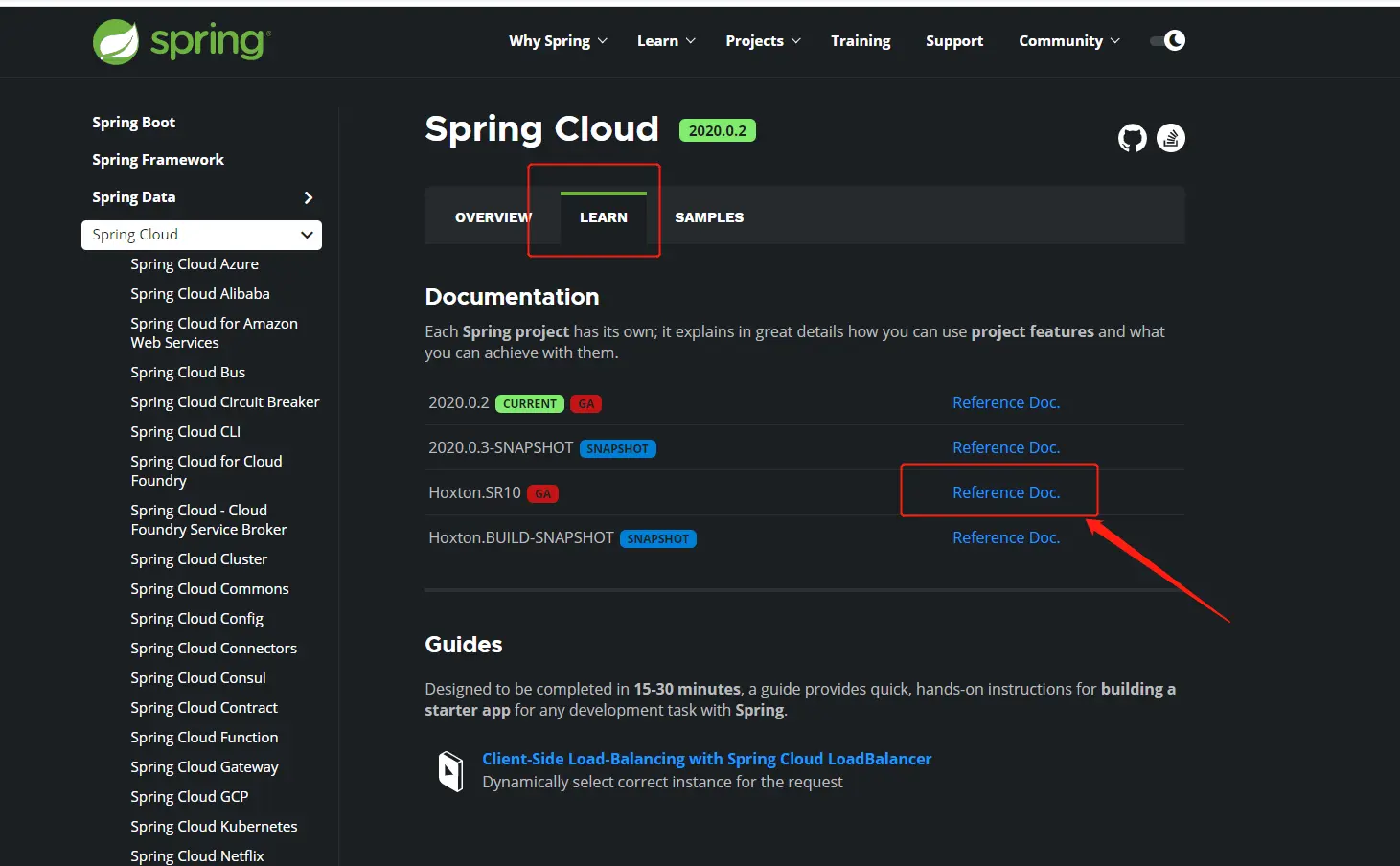Open Spring Cloud Alibaba project
This screenshot has height=866, width=1400.
[x=200, y=294]
